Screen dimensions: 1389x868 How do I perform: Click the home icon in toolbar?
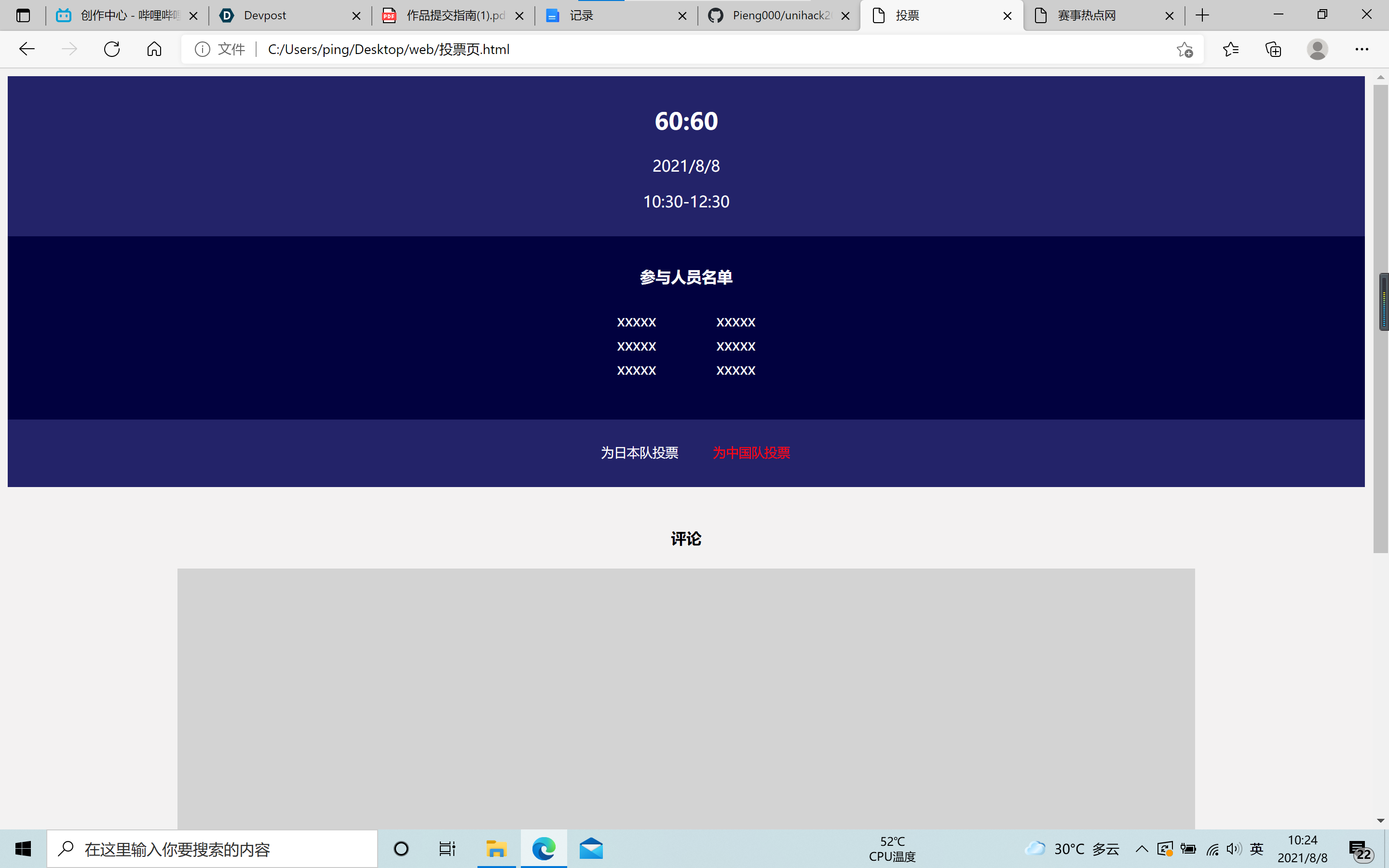click(x=154, y=49)
